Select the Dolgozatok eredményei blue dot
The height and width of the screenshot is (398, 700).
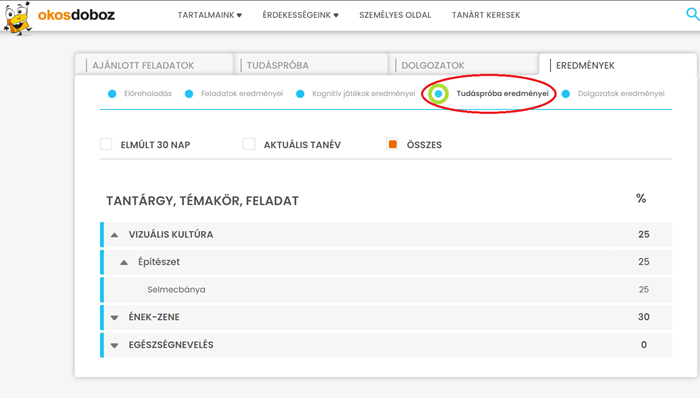coord(566,94)
